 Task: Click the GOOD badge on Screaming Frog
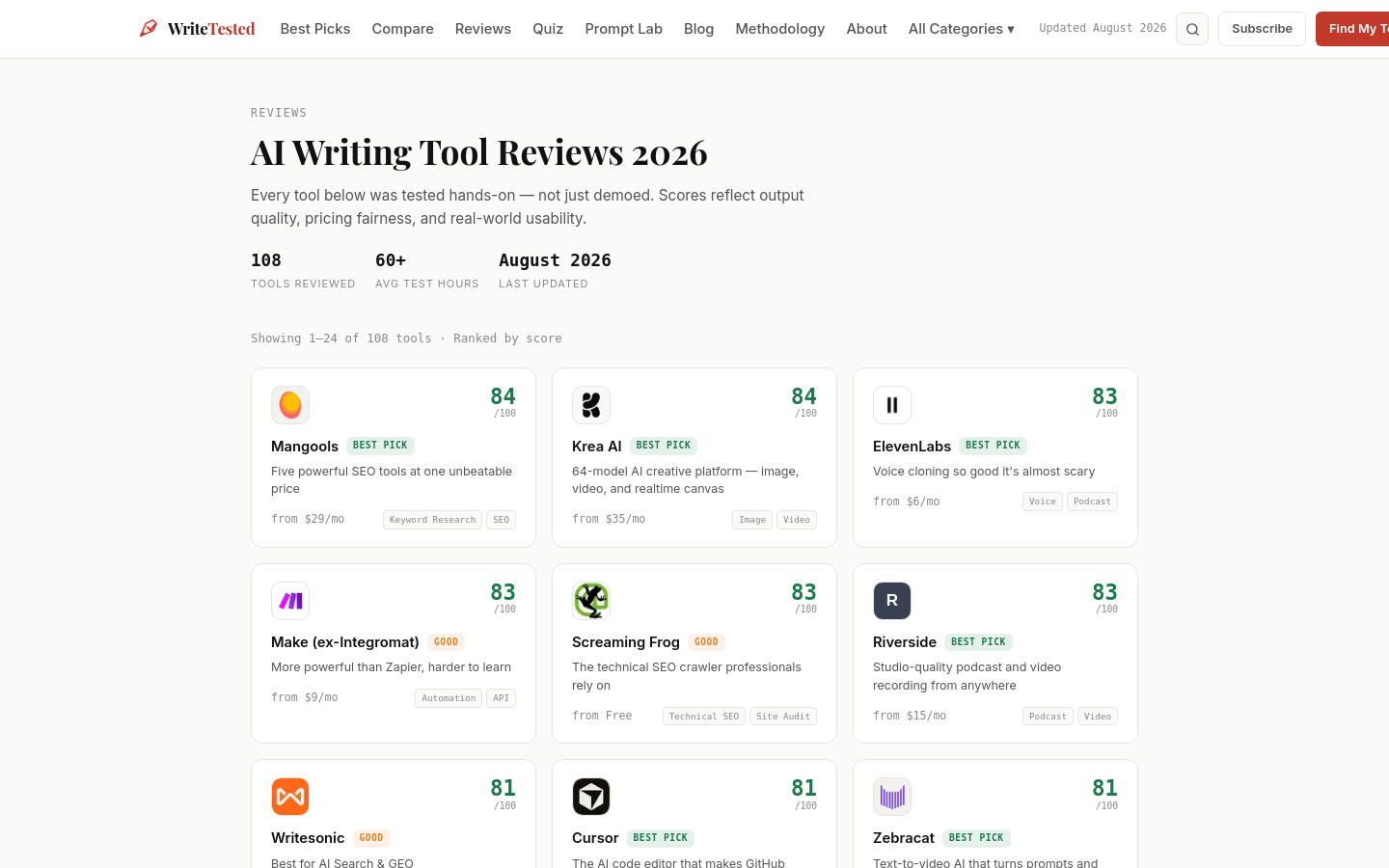pyautogui.click(x=706, y=641)
